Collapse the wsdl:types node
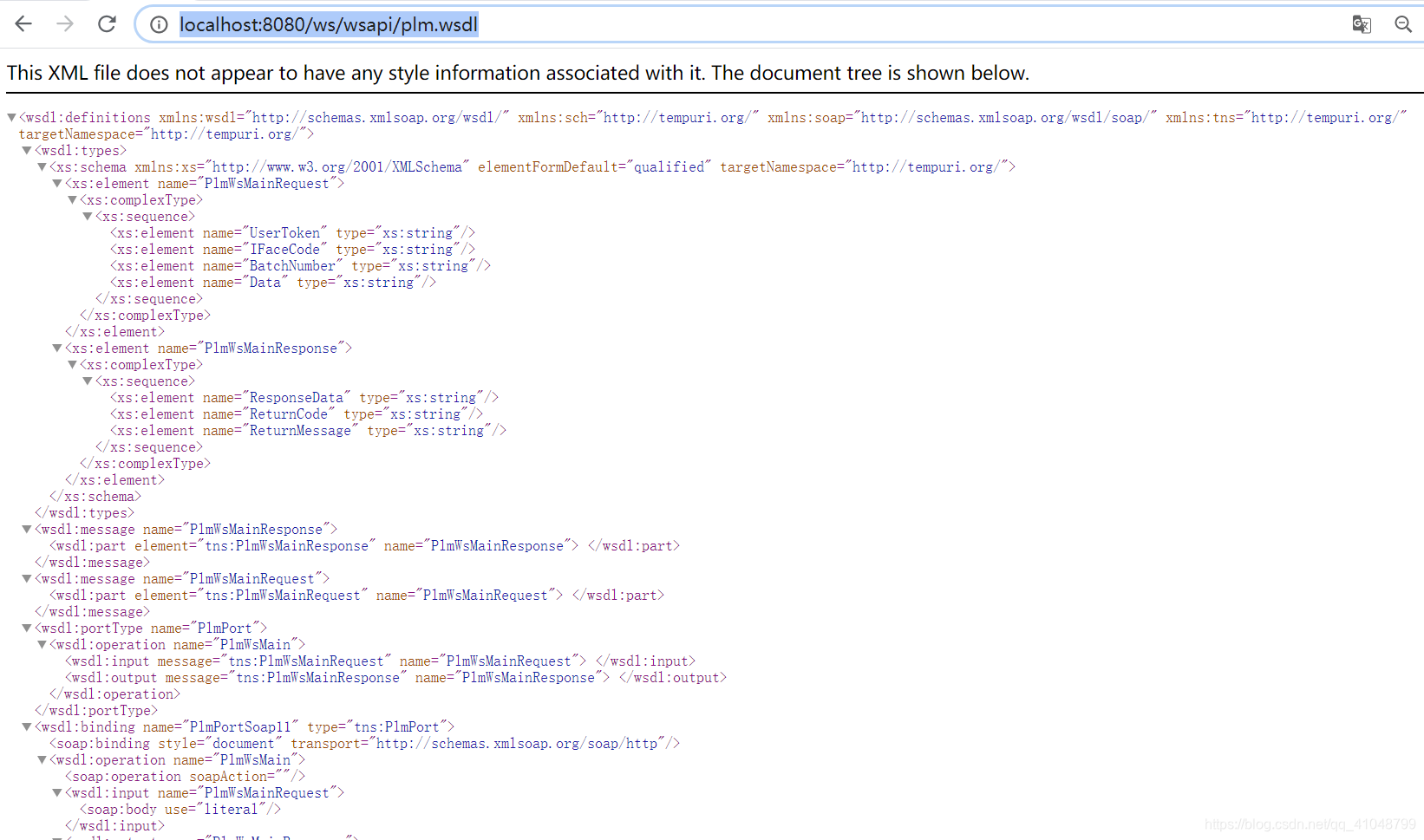Screen dimensions: 1424x840 (x=27, y=150)
